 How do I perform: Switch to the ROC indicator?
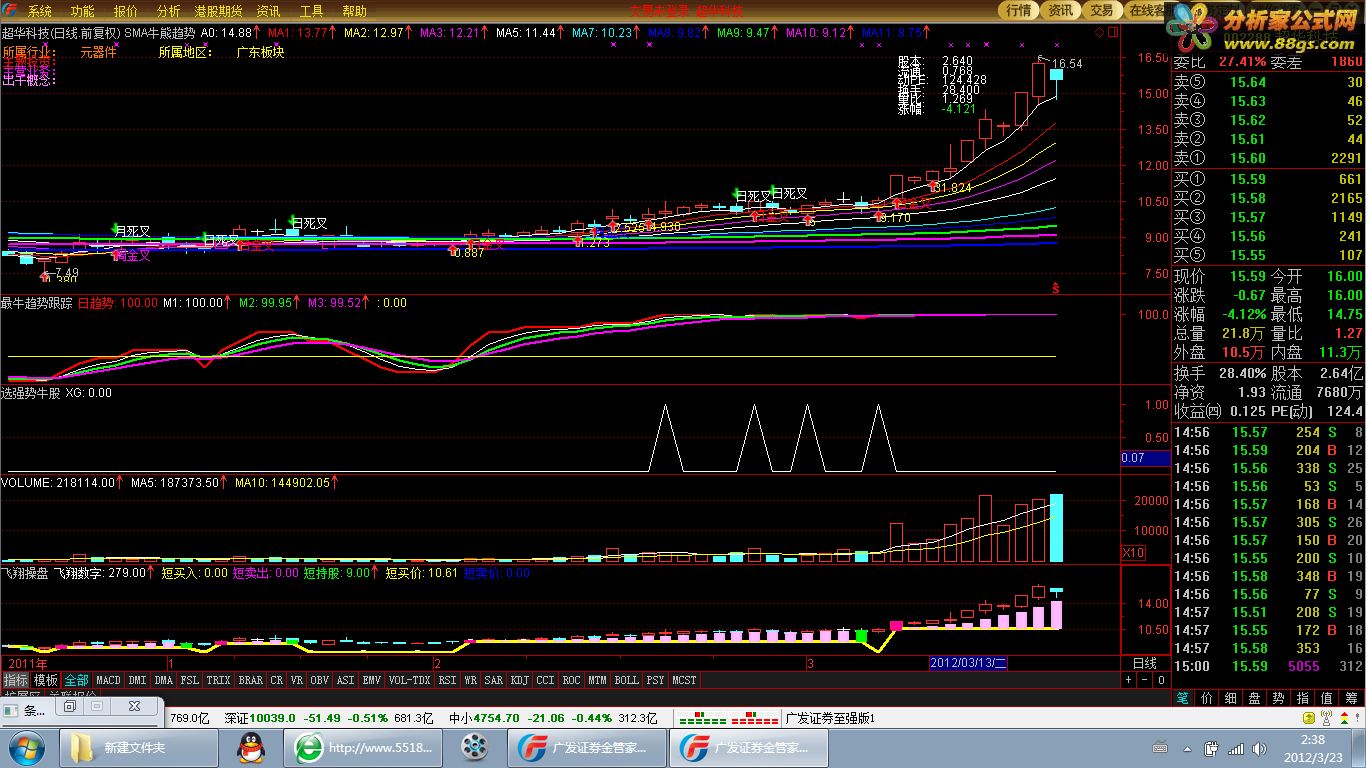pyautogui.click(x=571, y=680)
